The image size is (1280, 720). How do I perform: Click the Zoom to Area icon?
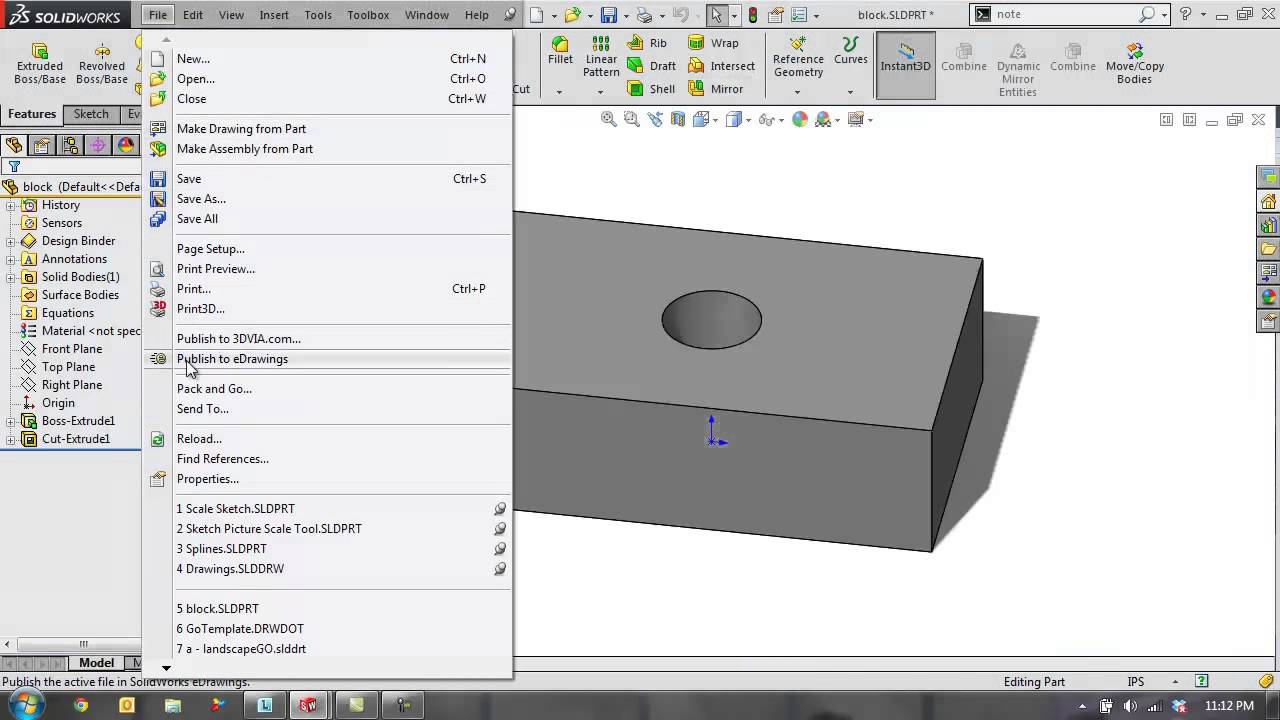click(x=631, y=119)
